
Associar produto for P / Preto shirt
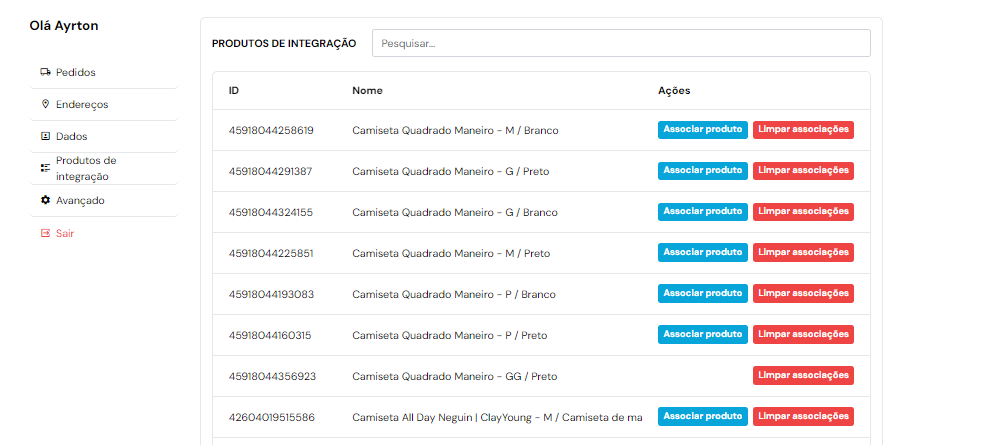pos(703,335)
